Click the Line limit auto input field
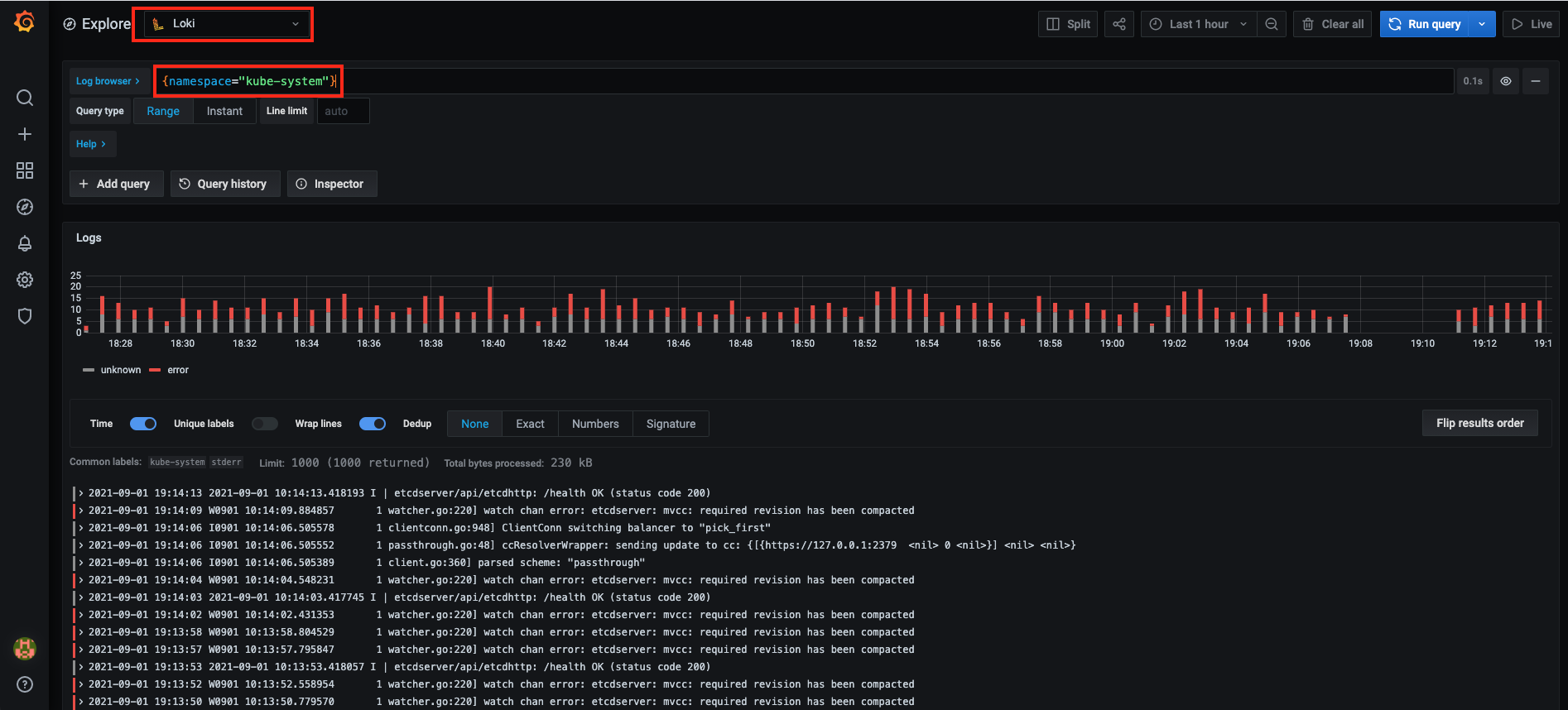Screen dimensions: 1568x710 click(343, 111)
